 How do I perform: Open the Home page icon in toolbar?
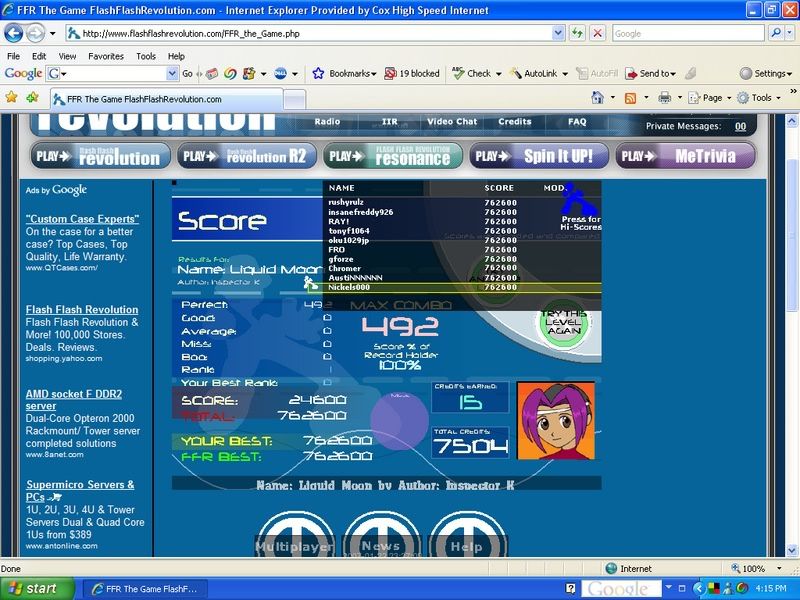(x=597, y=98)
